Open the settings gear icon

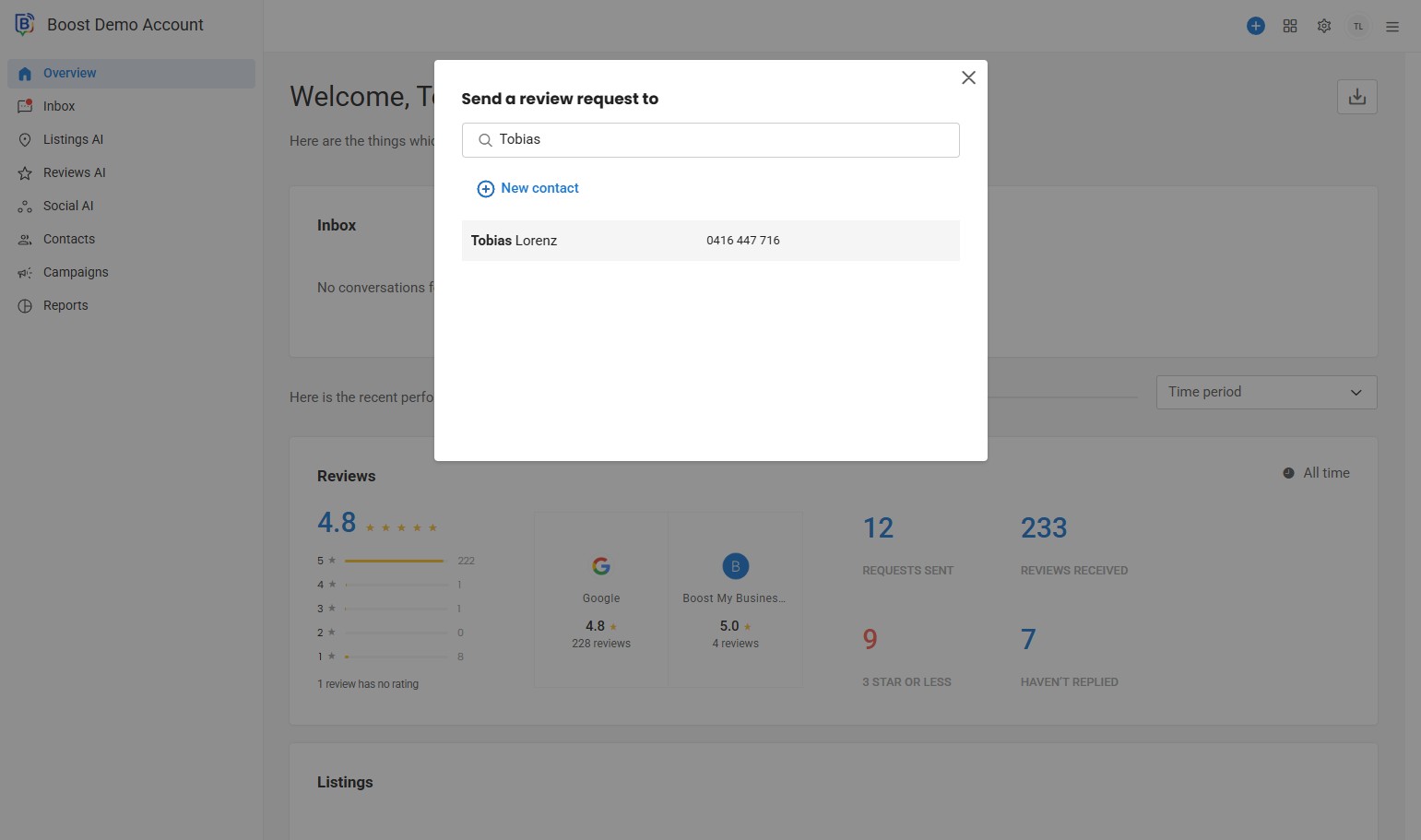(1324, 26)
